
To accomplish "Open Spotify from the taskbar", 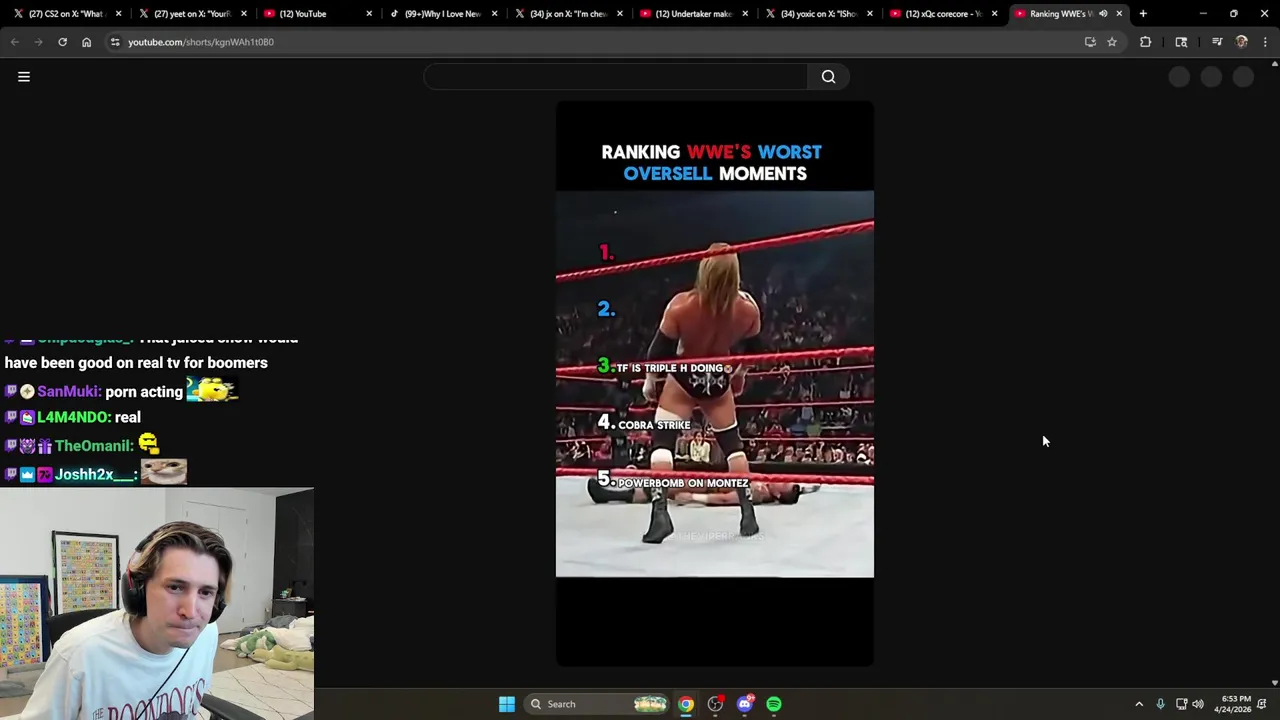I will (x=774, y=704).
